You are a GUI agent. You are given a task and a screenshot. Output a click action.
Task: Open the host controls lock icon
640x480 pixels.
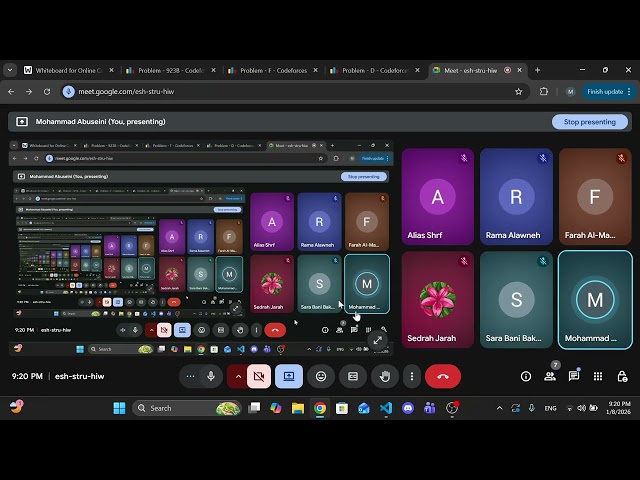(x=622, y=376)
